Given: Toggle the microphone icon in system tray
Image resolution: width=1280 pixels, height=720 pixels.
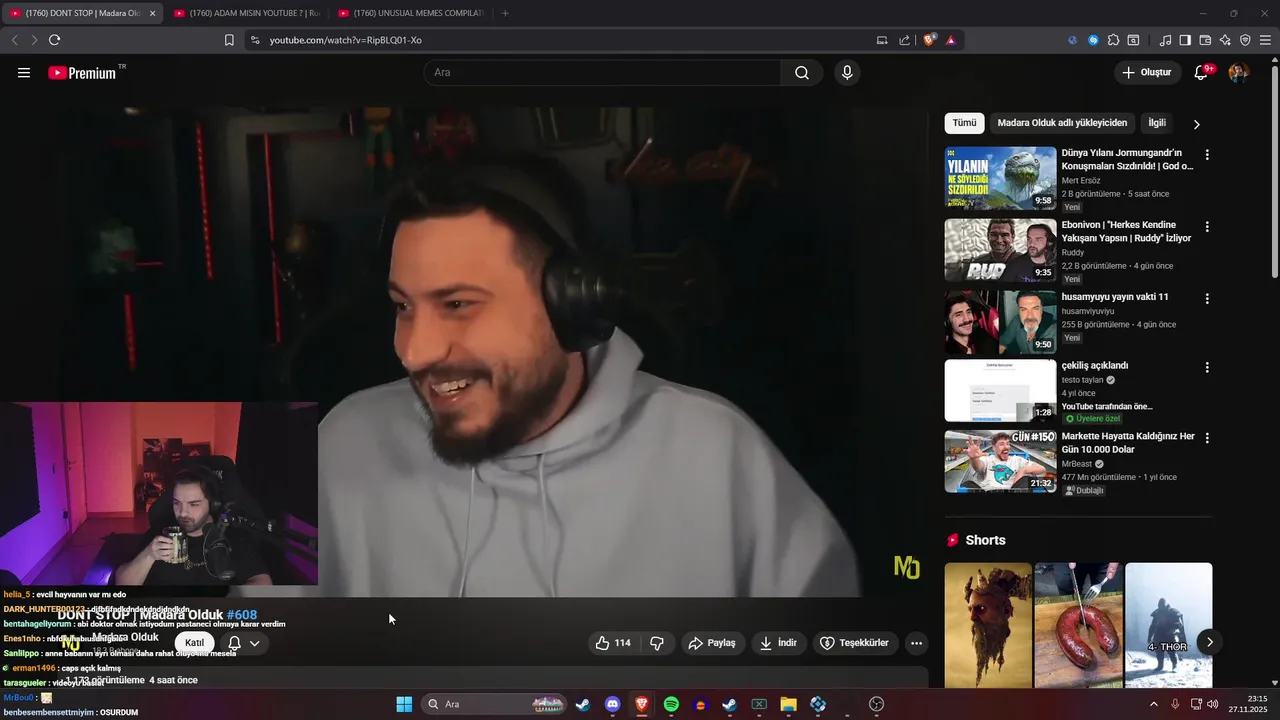Looking at the screenshot, I should point(1175,704).
